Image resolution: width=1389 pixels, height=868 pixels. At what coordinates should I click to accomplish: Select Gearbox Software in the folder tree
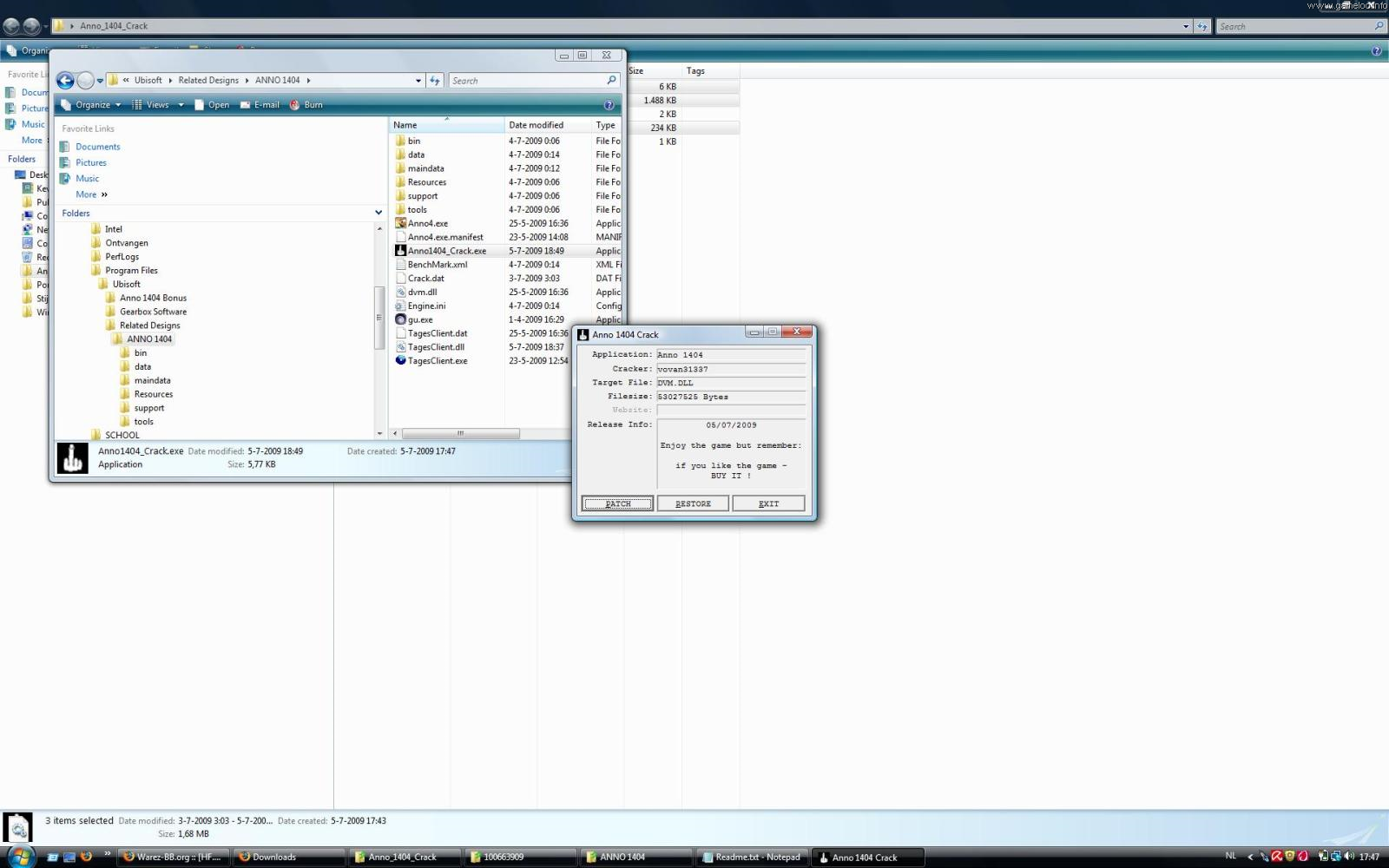click(x=146, y=312)
